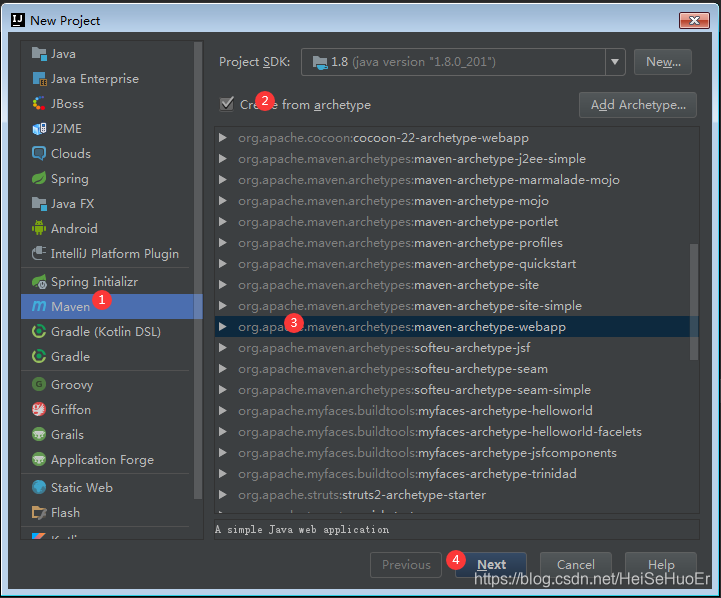Image resolution: width=721 pixels, height=598 pixels.
Task: Click the project type sidebar scrollbar
Action: click(x=198, y=270)
